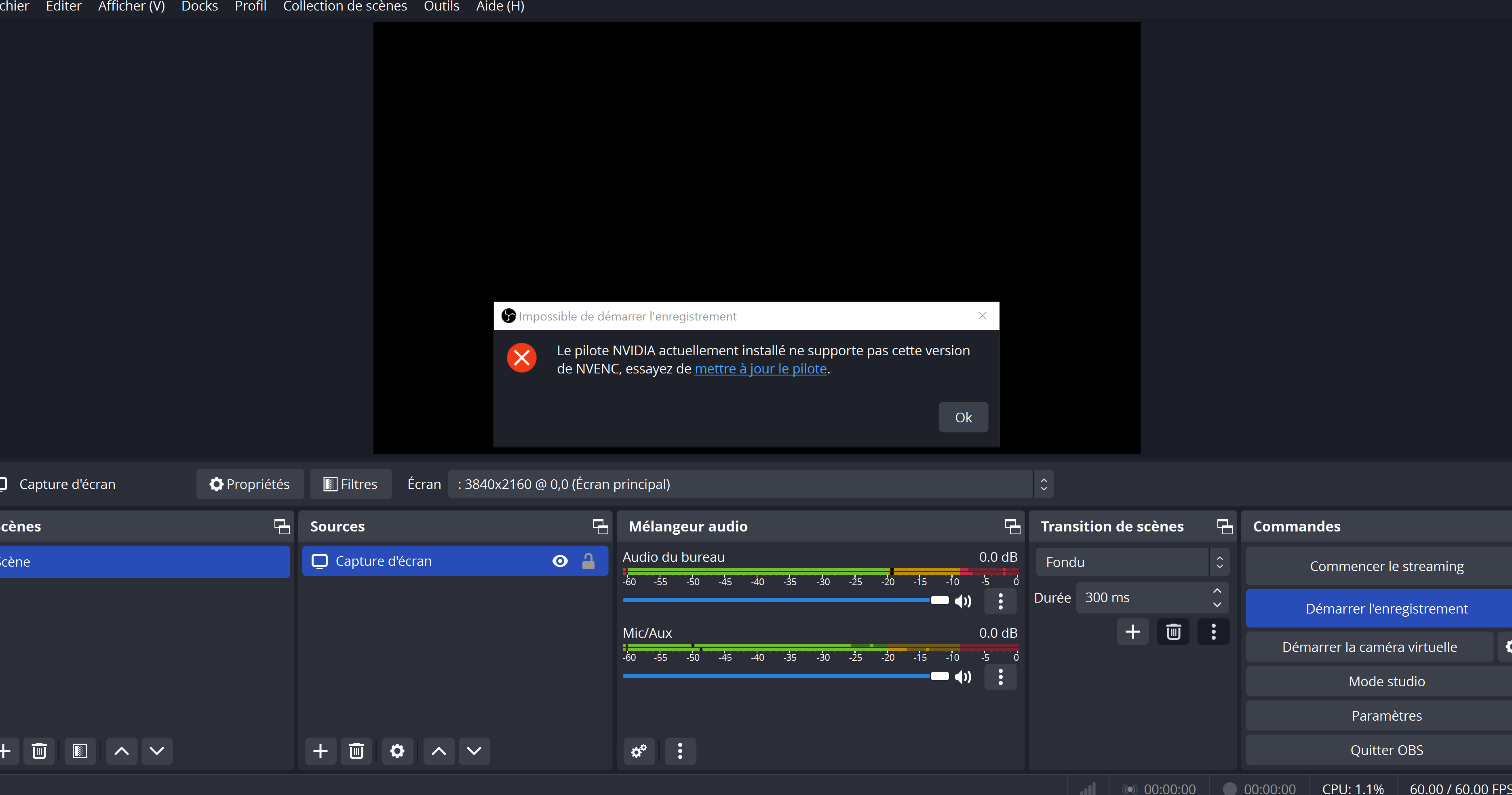This screenshot has height=795, width=1512.
Task: Click the audio mixer kebab menu icon
Action: pyautogui.click(x=680, y=750)
